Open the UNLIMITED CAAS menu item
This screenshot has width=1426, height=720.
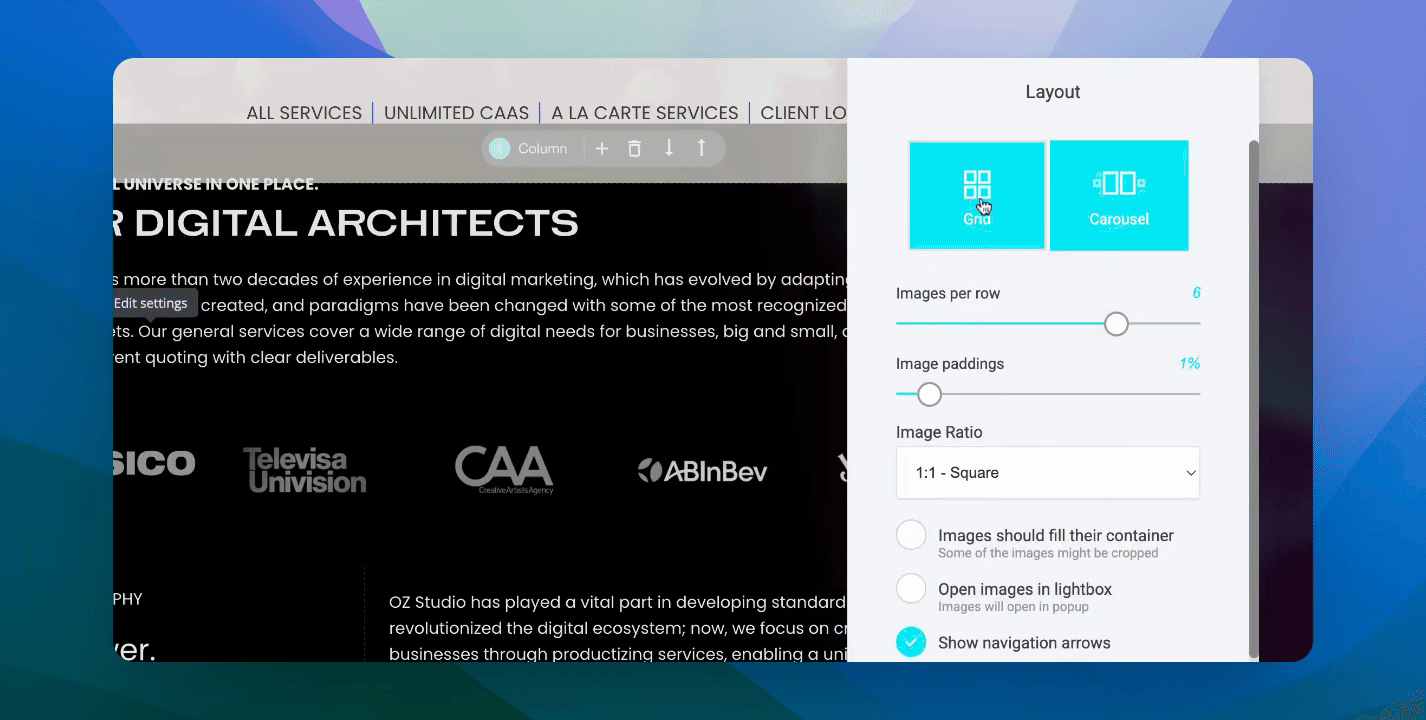[457, 113]
